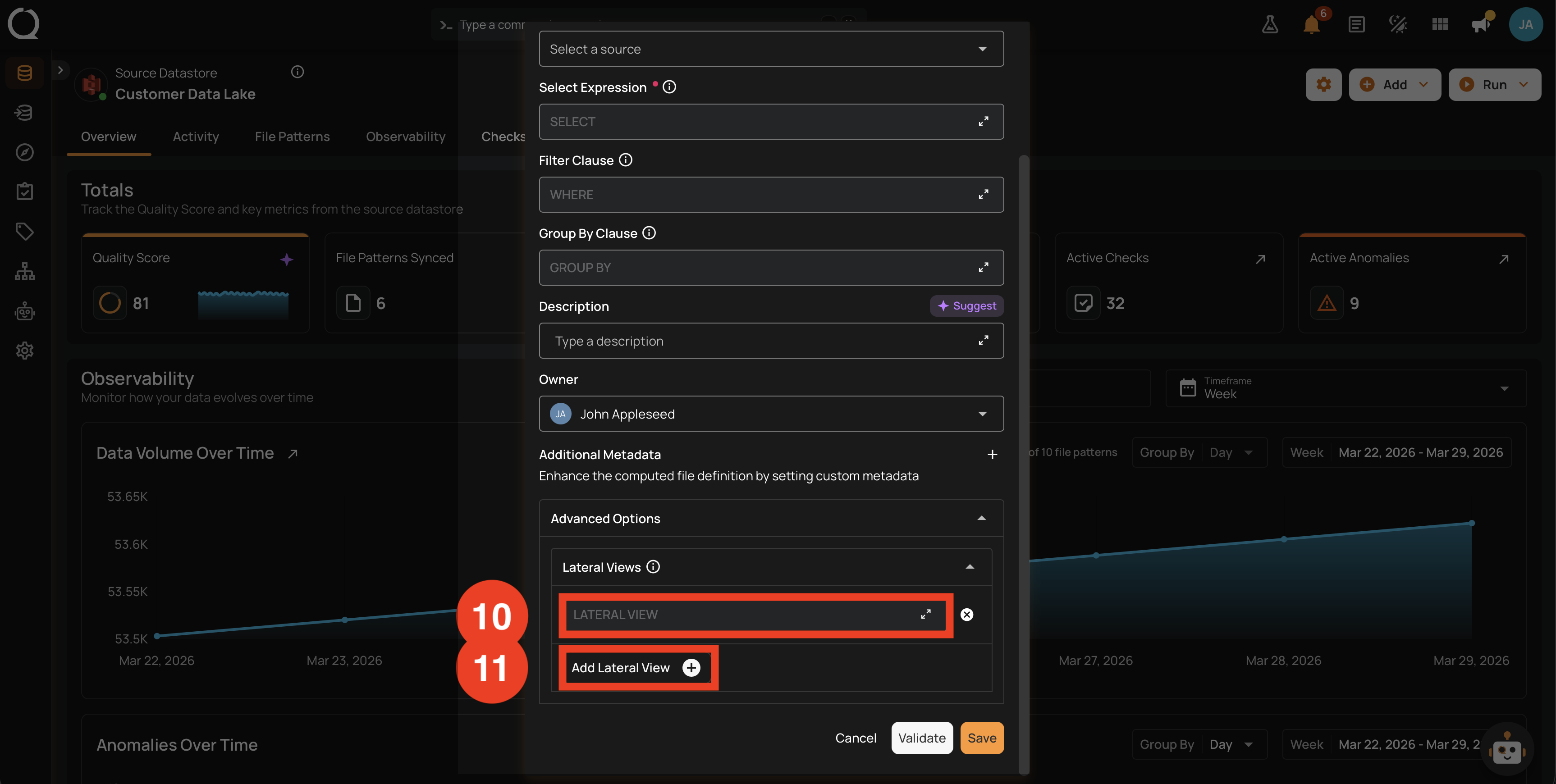Switch to the Observability tab
Image resolution: width=1556 pixels, height=784 pixels.
pos(405,137)
